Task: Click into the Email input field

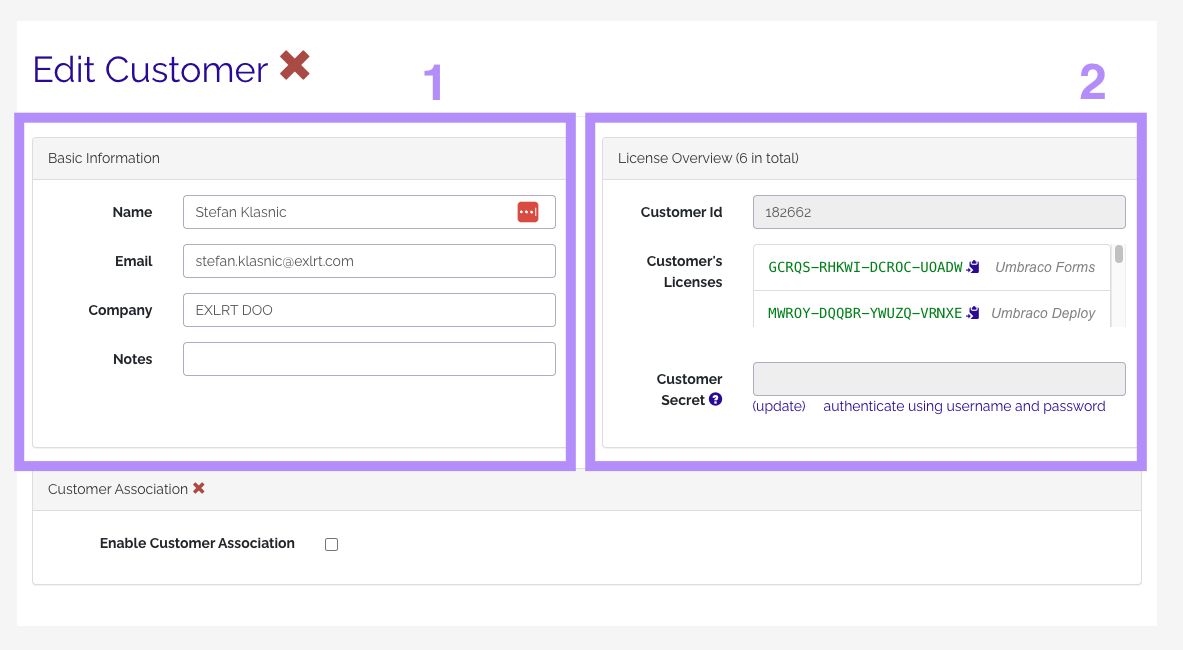Action: (x=368, y=261)
